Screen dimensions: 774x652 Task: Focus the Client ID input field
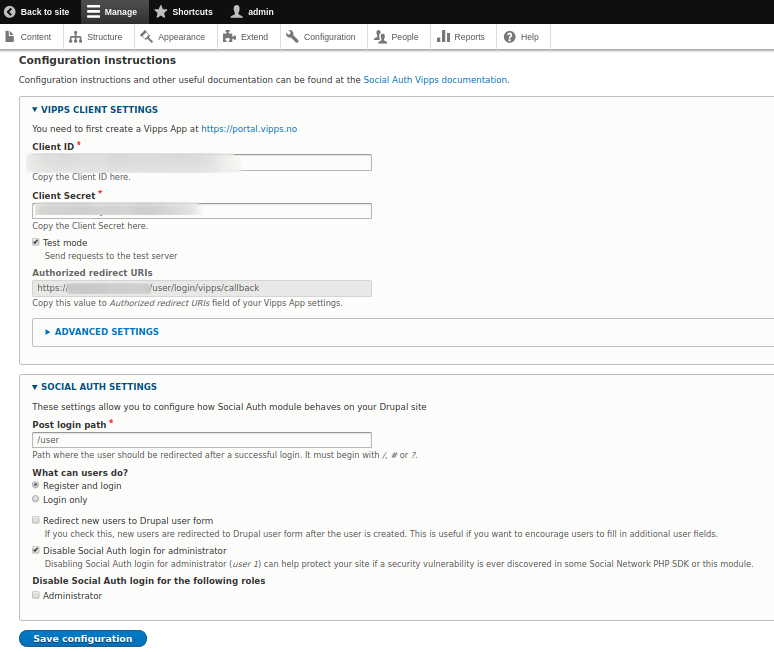point(202,162)
